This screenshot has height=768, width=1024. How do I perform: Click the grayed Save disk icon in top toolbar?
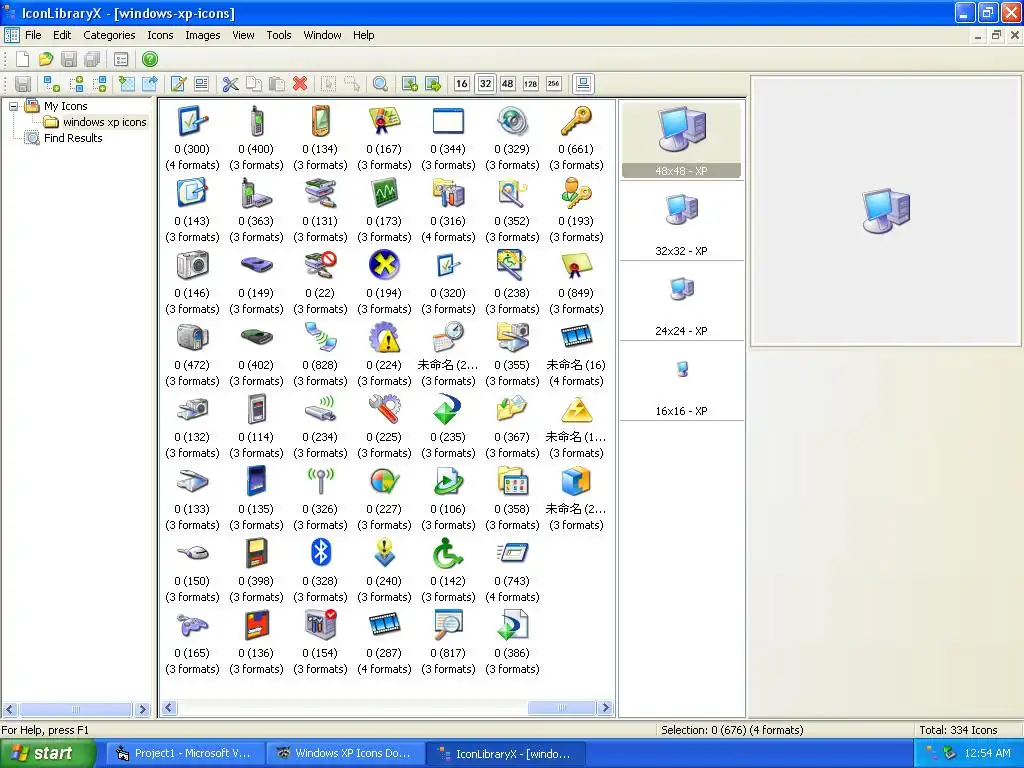click(69, 59)
